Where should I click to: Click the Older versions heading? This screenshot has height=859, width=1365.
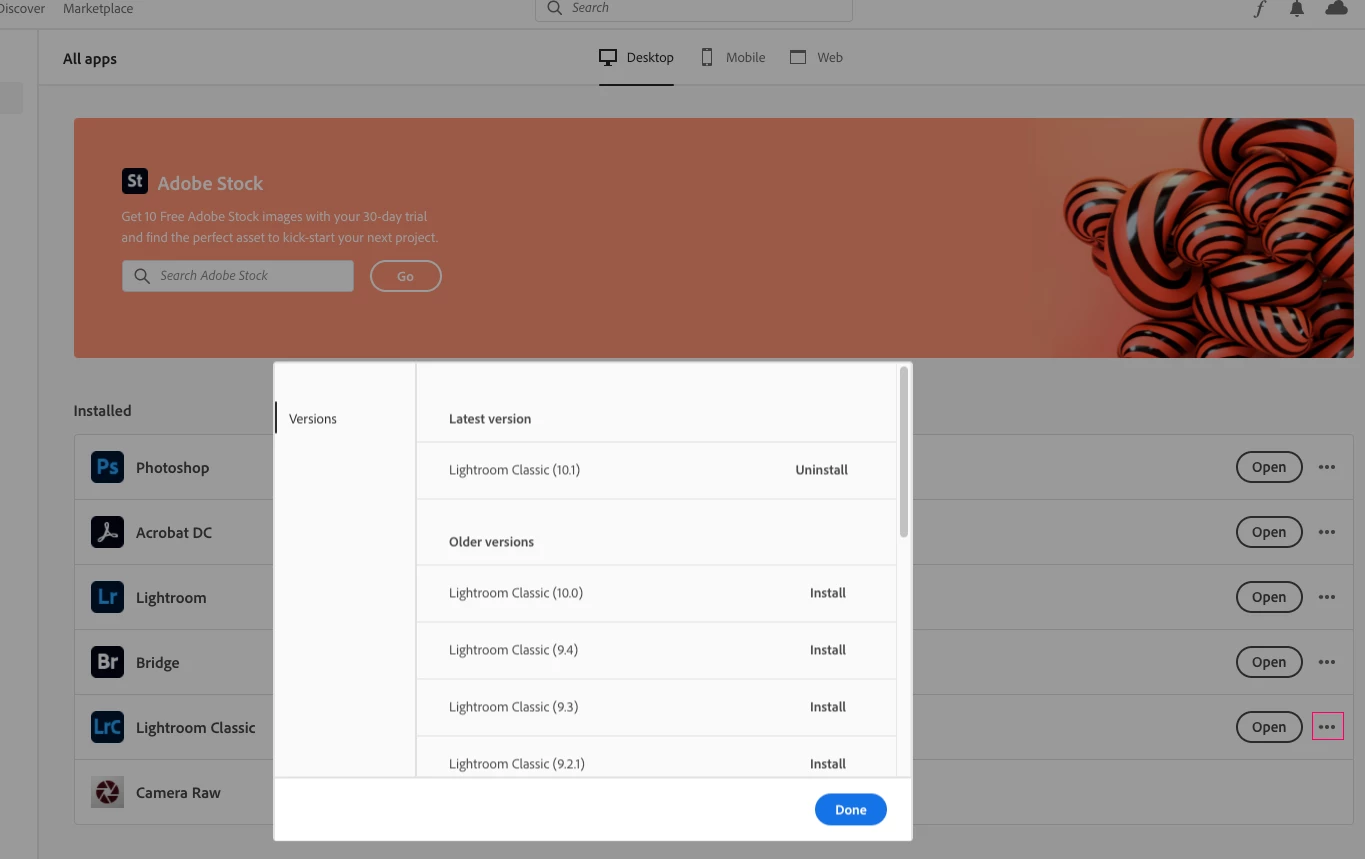(x=491, y=542)
